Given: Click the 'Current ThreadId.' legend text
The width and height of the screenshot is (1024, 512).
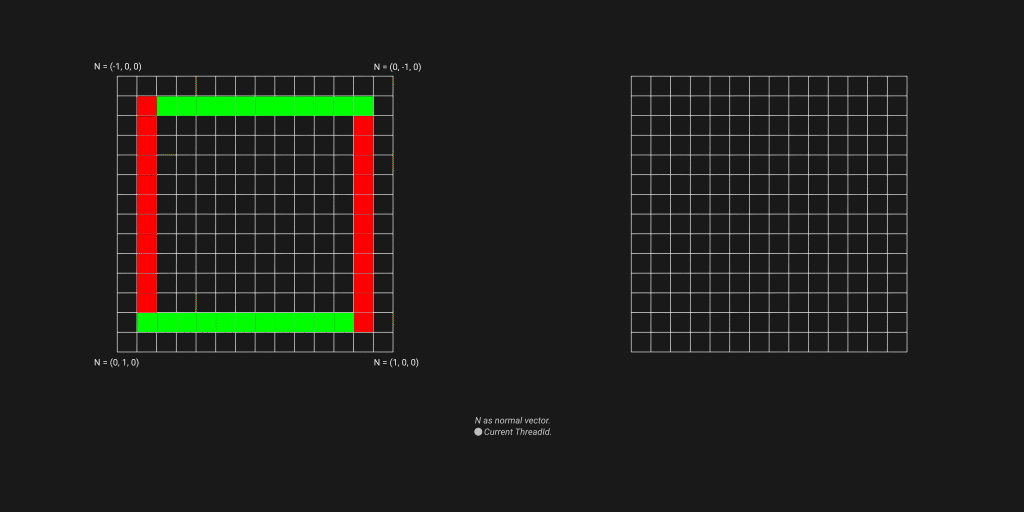Looking at the screenshot, I should click(518, 432).
